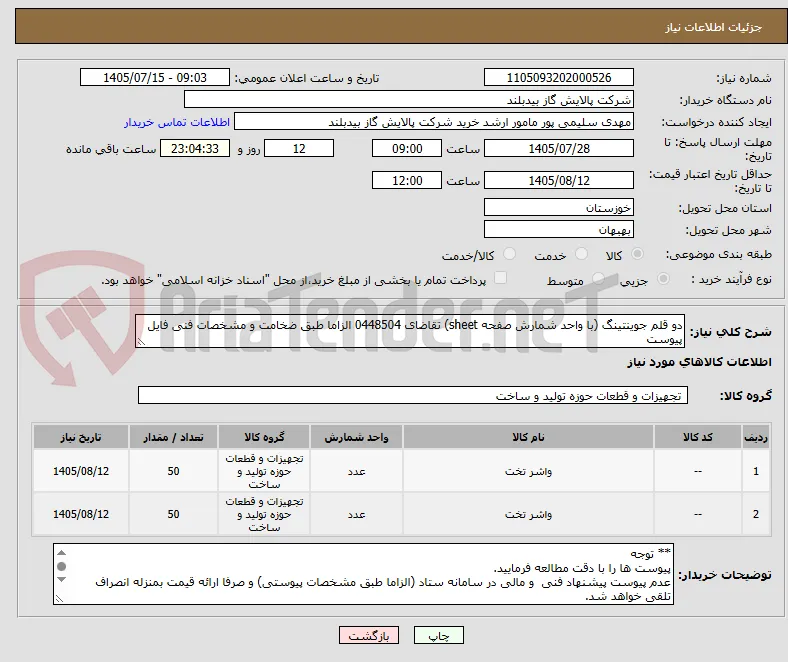Click scroll down arrow in buyer notes

point(61,580)
